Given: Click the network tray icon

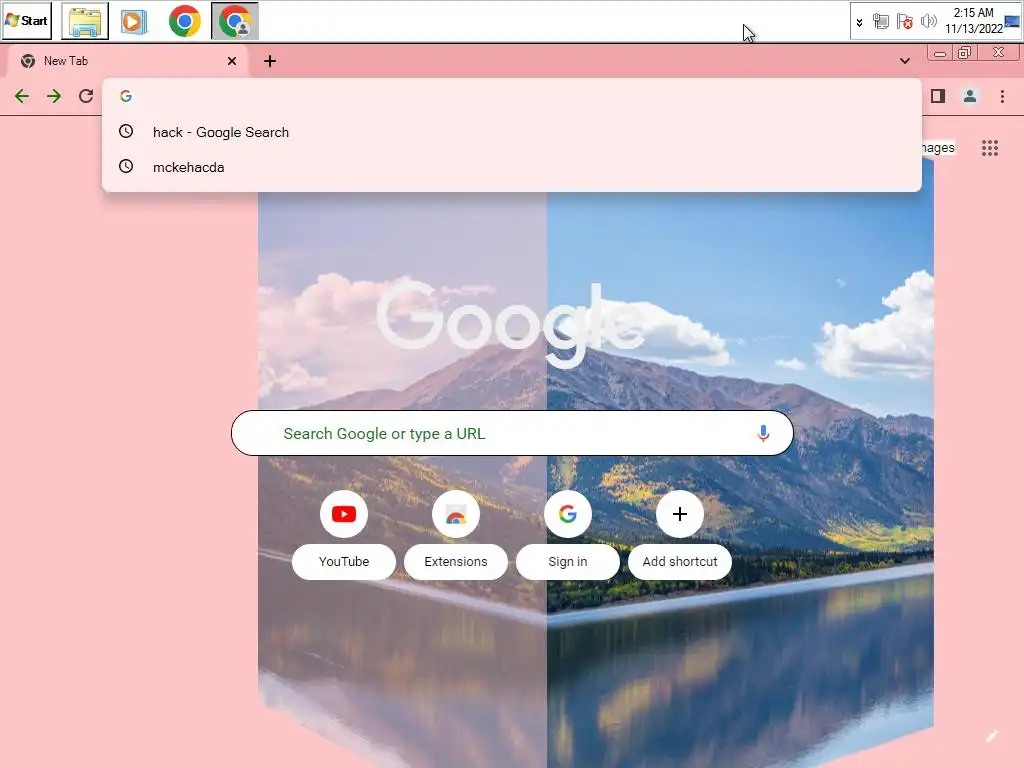Looking at the screenshot, I should click(880, 22).
